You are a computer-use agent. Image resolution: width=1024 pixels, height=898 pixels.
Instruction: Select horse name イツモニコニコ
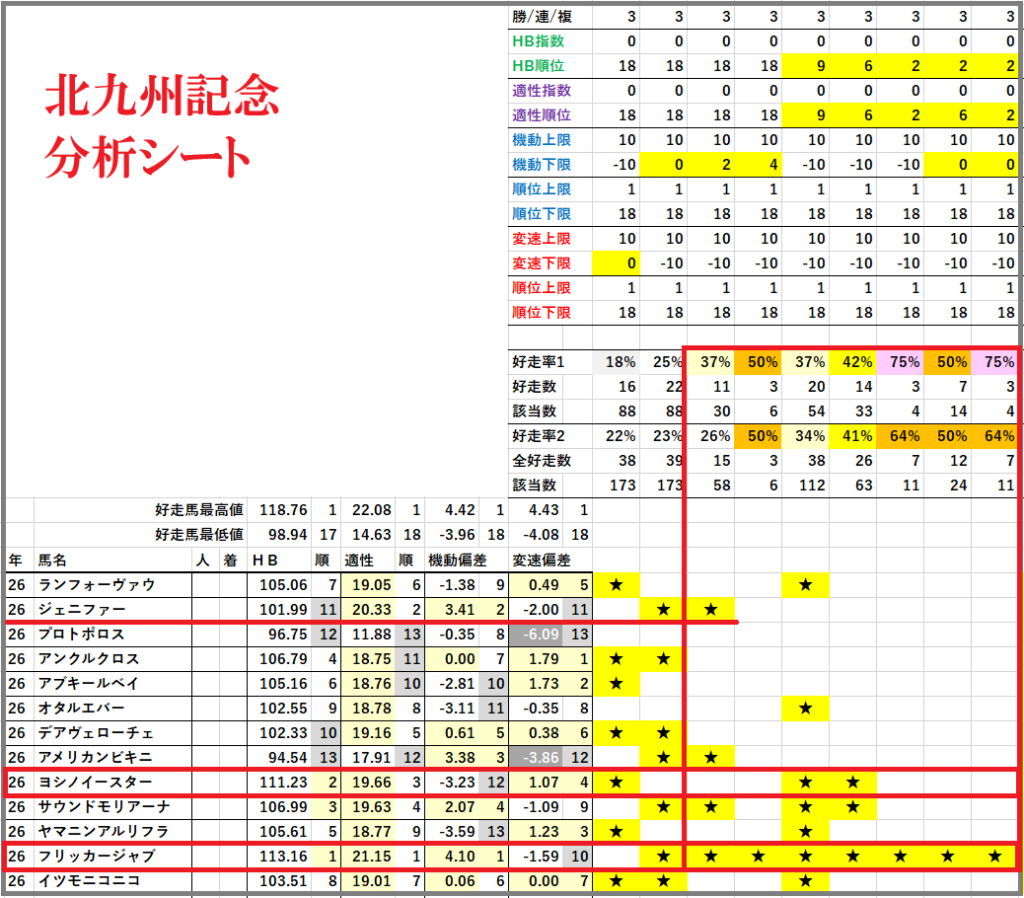pos(89,881)
